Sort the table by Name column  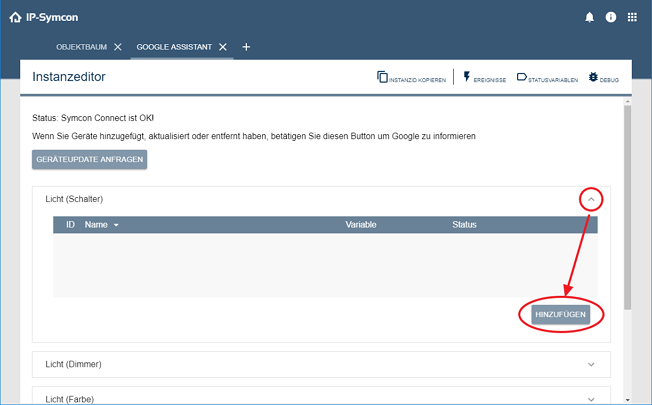click(101, 225)
